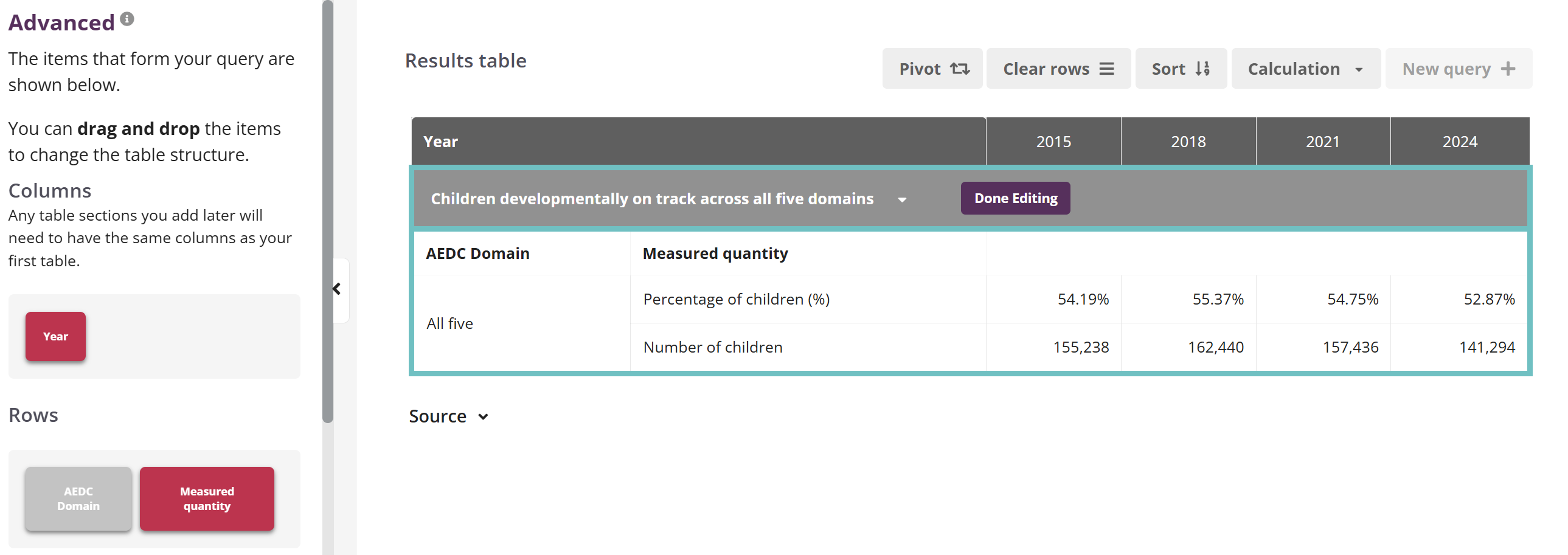Image resolution: width=1568 pixels, height=555 pixels.
Task: Click the plus icon on New query
Action: [1508, 69]
